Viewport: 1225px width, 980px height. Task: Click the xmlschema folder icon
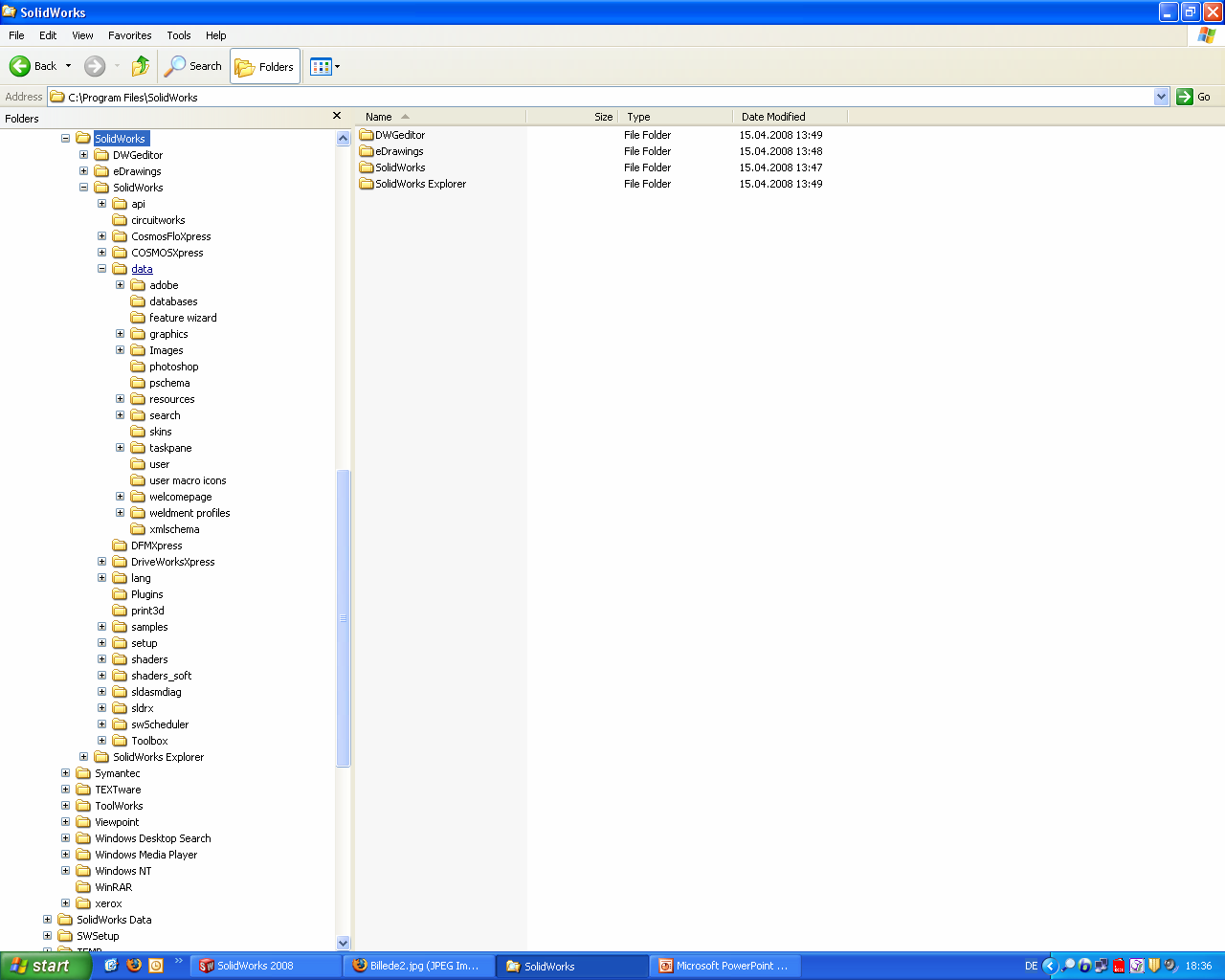tap(138, 529)
